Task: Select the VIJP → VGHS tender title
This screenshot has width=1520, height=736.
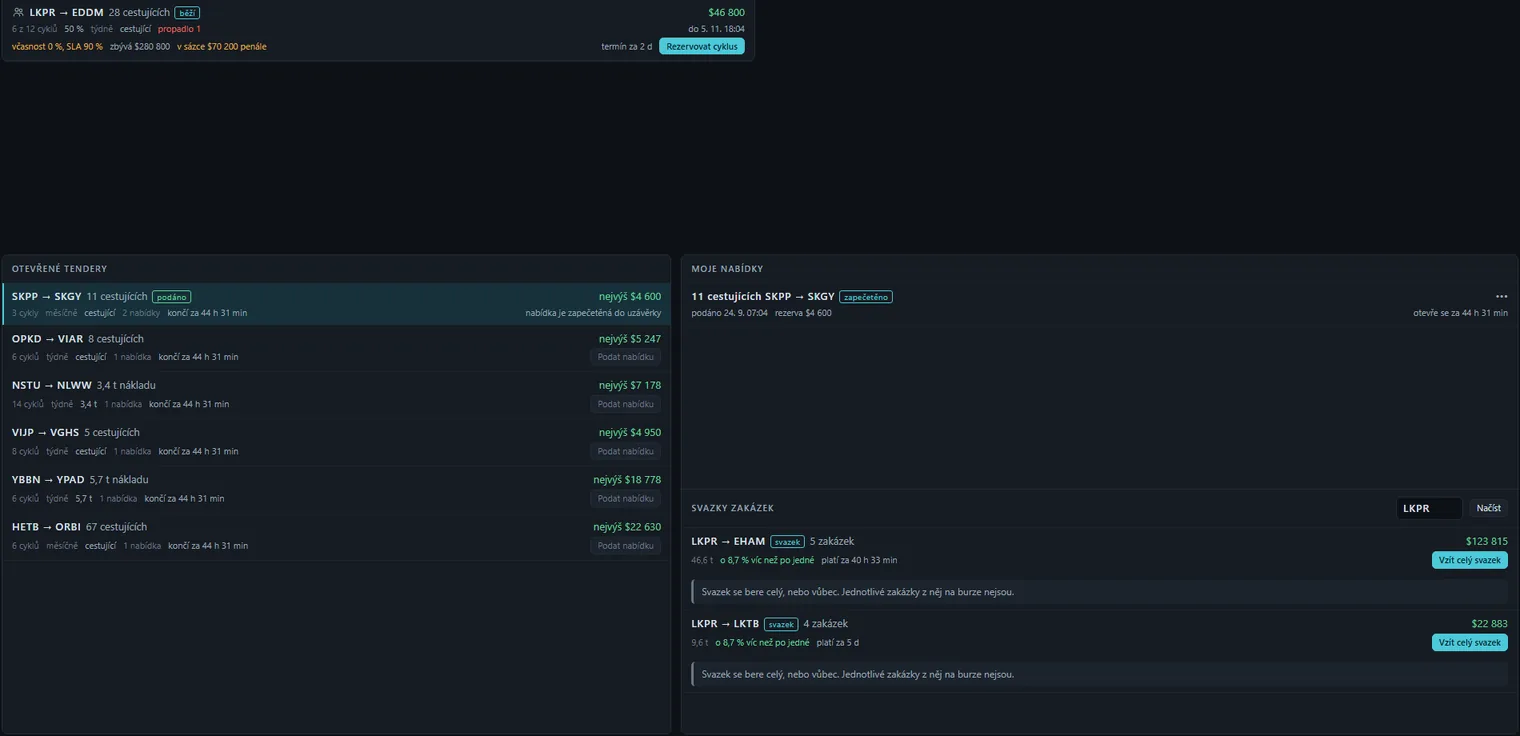Action: (46, 433)
